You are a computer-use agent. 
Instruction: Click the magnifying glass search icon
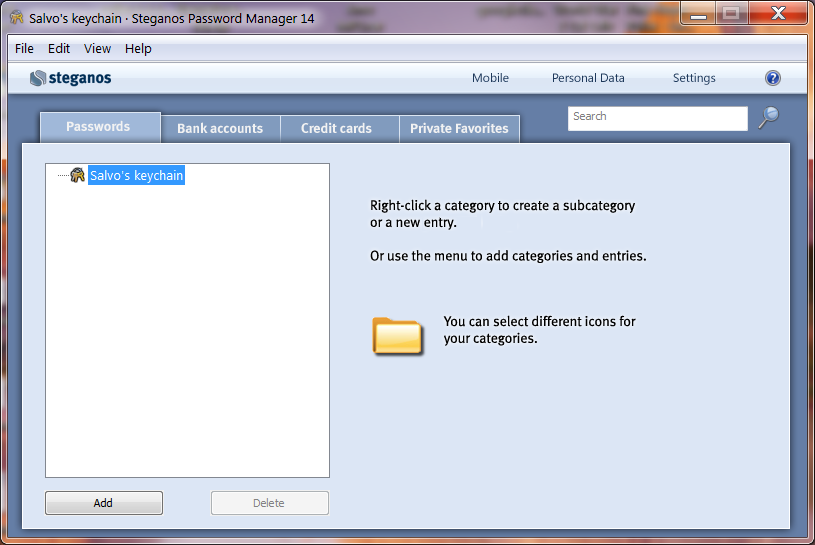pyautogui.click(x=769, y=117)
